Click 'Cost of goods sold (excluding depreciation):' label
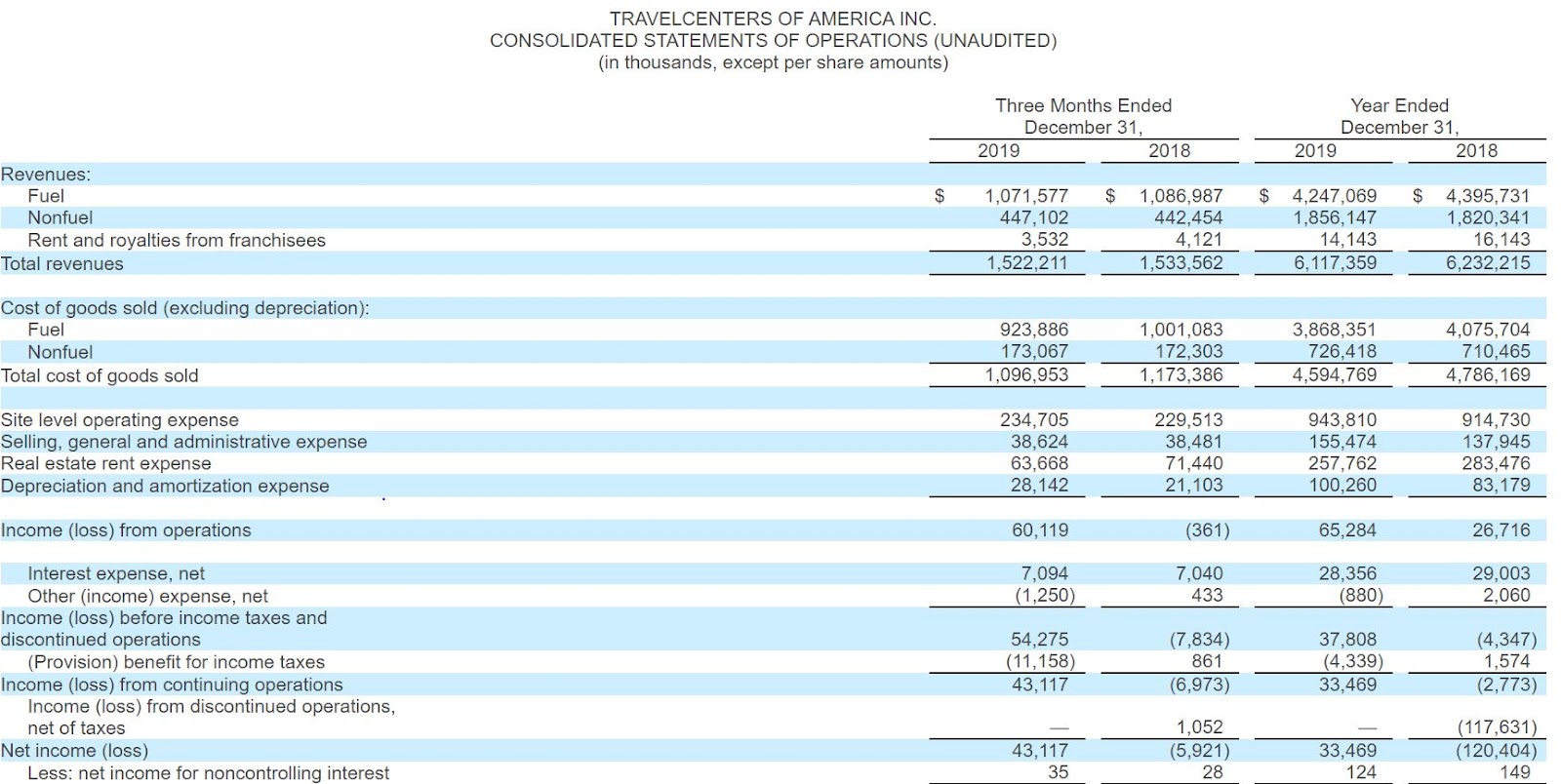Image resolution: width=1561 pixels, height=784 pixels. click(x=185, y=308)
